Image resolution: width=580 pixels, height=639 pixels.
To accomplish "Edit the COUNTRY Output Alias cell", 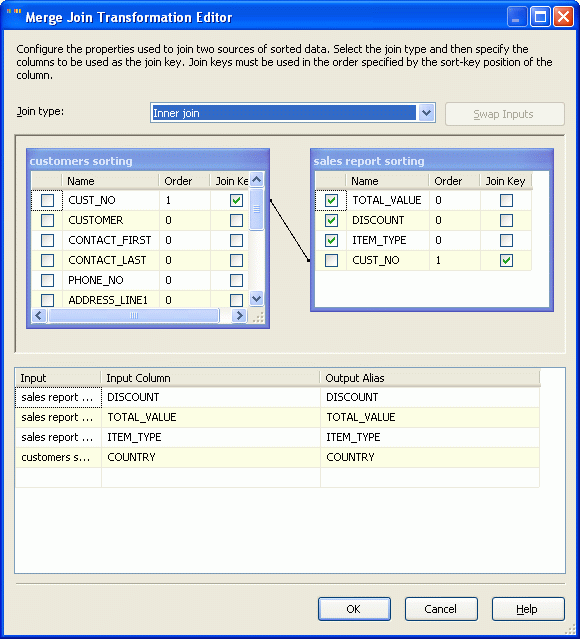I will pos(430,457).
